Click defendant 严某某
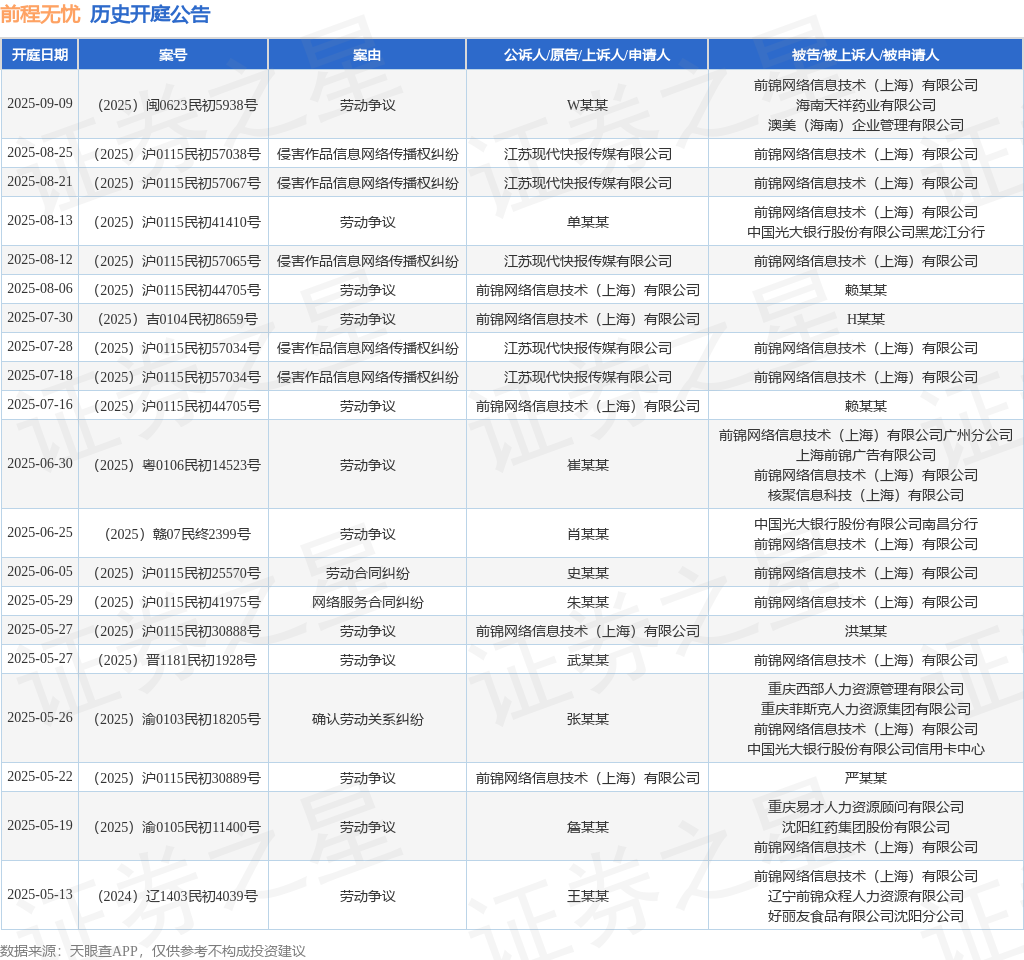 [865, 778]
